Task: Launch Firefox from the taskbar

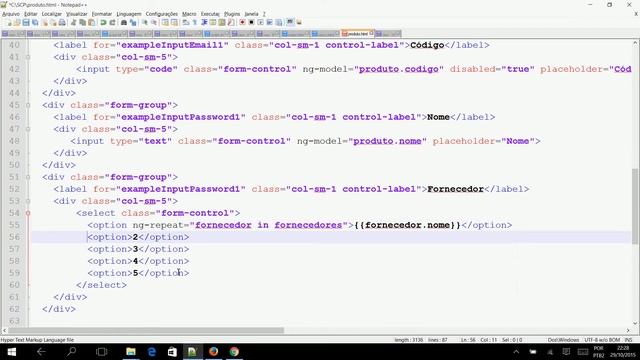Action: click(213, 352)
